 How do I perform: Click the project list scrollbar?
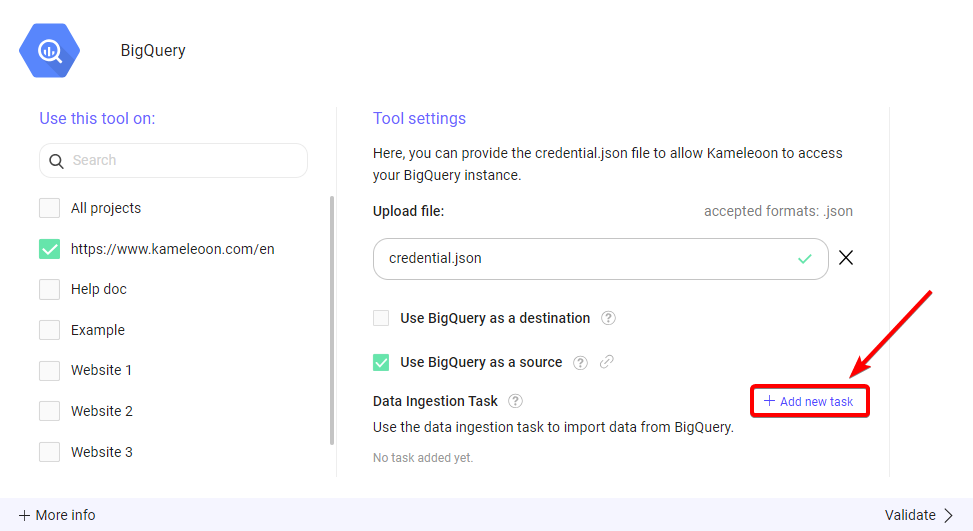point(332,320)
